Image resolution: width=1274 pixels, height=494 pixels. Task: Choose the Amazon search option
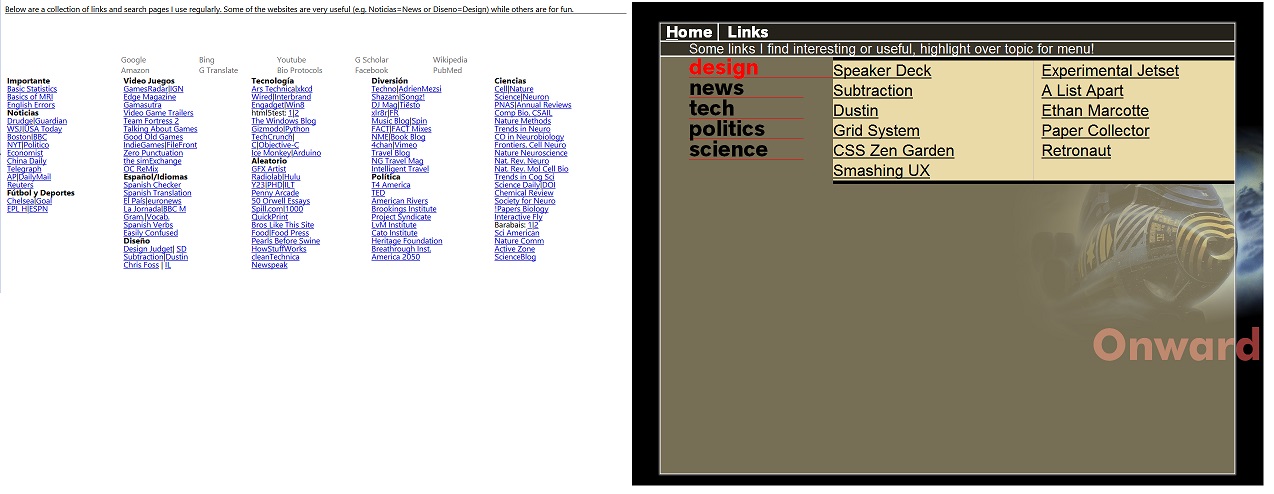tap(135, 71)
